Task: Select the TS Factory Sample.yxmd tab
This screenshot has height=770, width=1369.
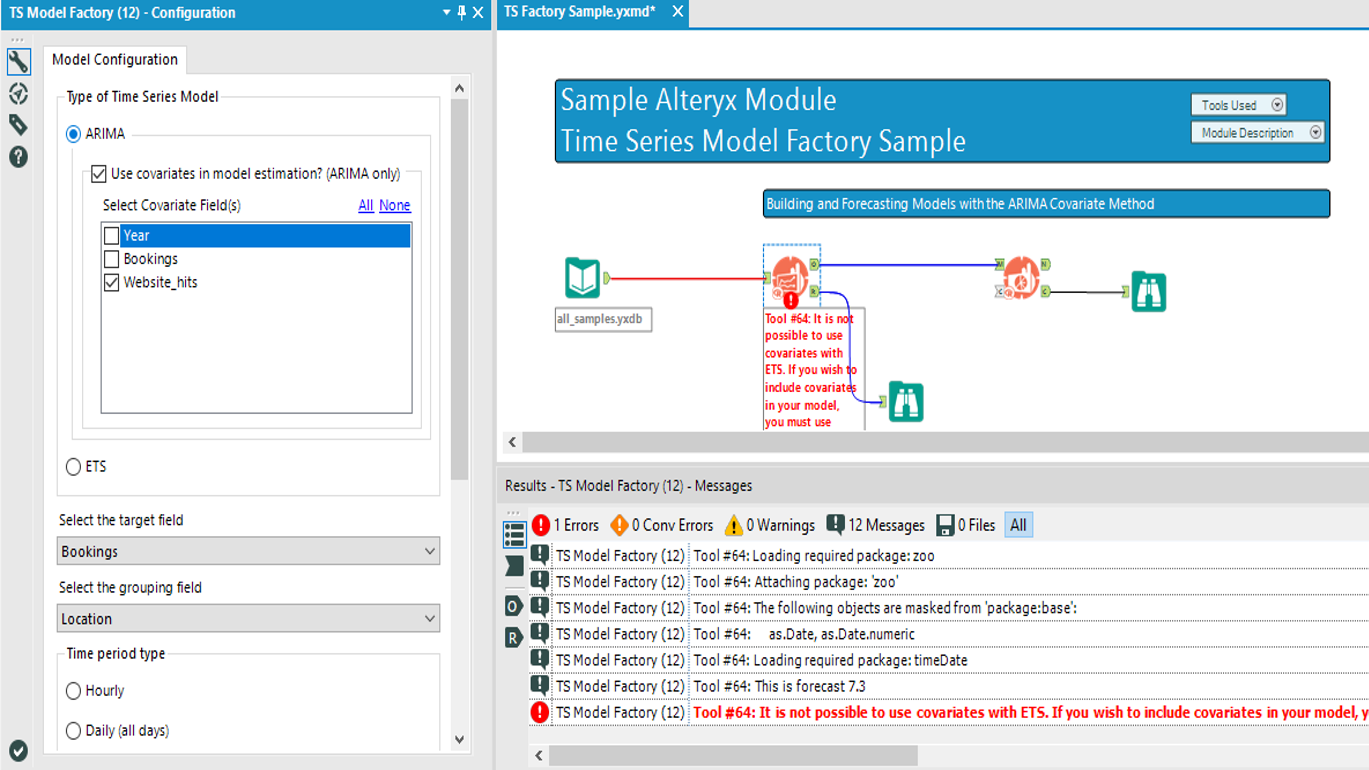Action: point(580,12)
